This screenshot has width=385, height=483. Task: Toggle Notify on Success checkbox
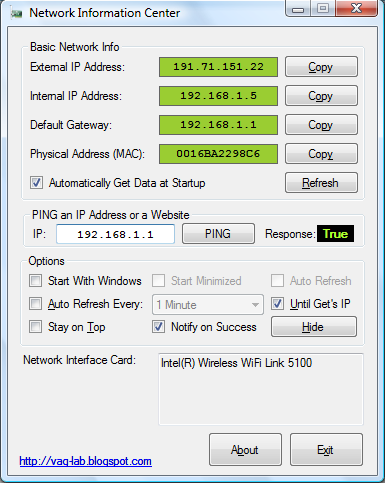coord(158,327)
